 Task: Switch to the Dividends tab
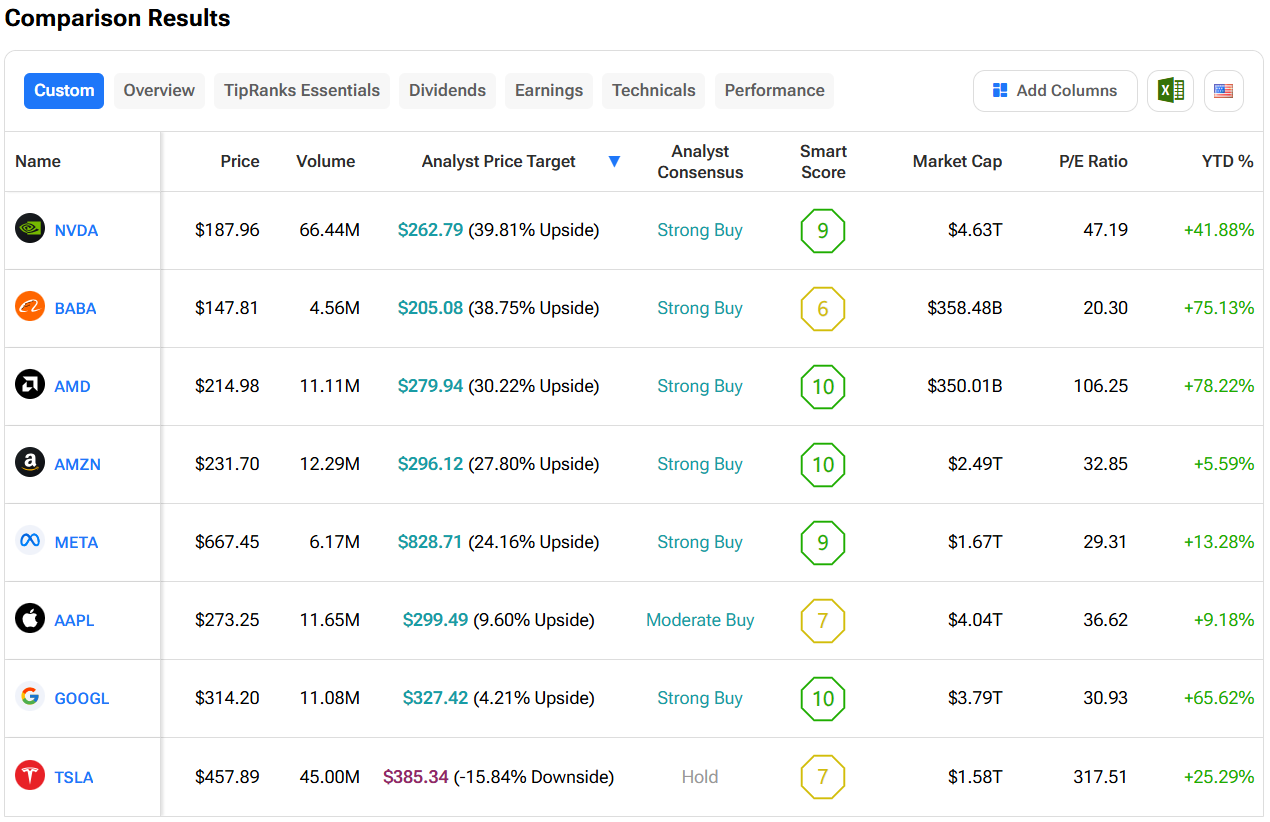coord(447,90)
